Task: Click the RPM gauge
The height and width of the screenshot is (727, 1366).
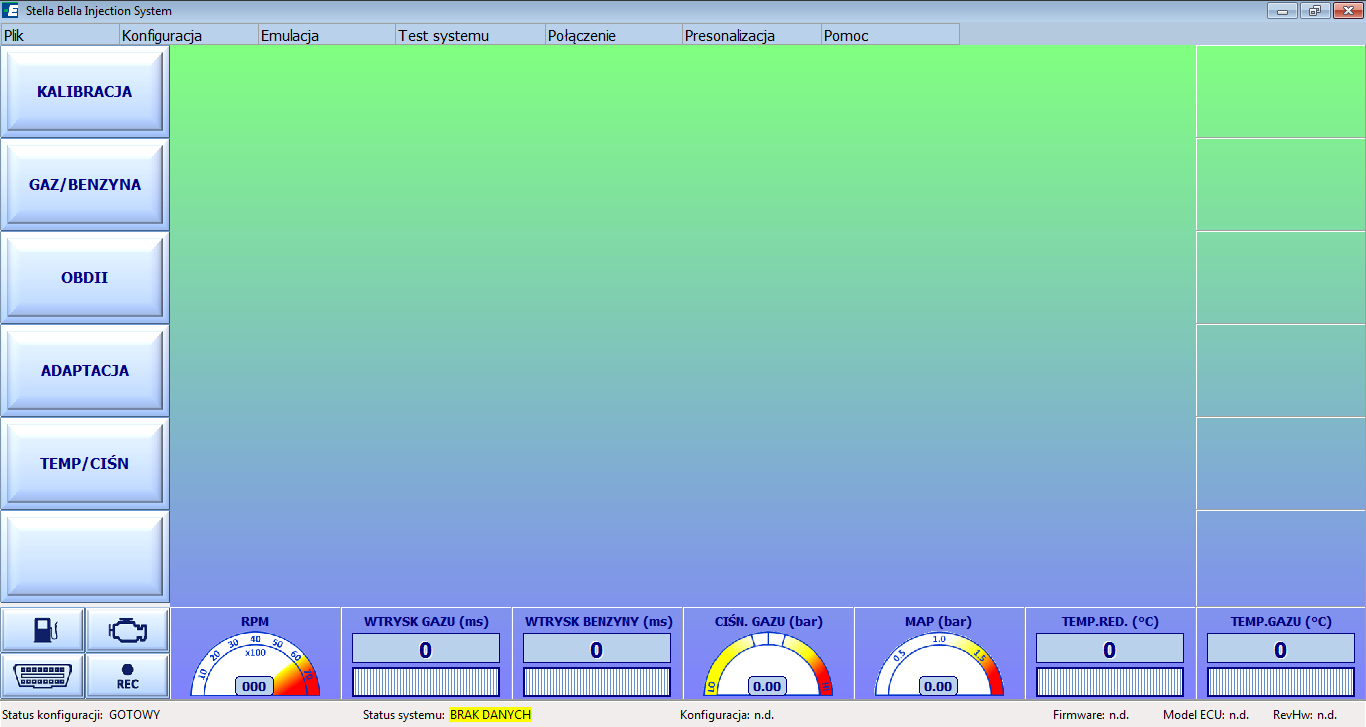Action: (255, 663)
